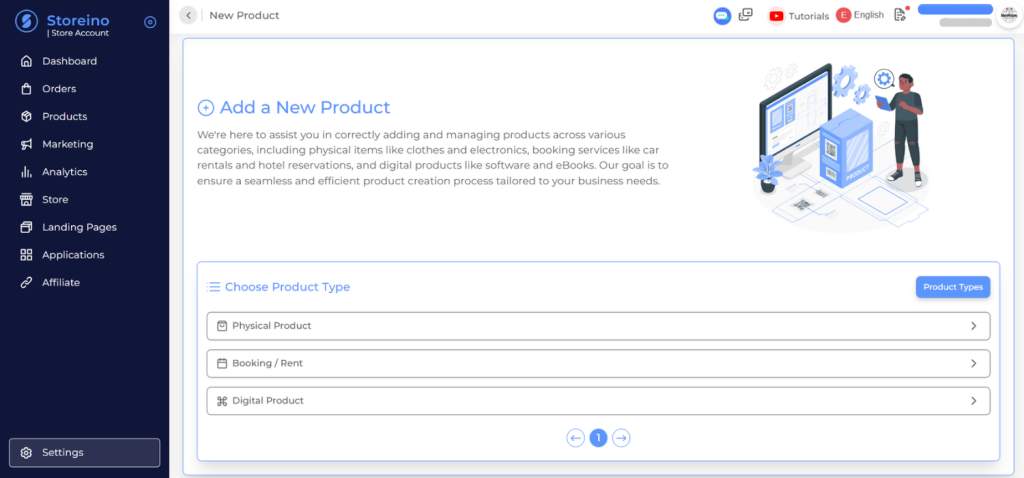Click the Products box icon
The width and height of the screenshot is (1024, 478).
[26, 116]
